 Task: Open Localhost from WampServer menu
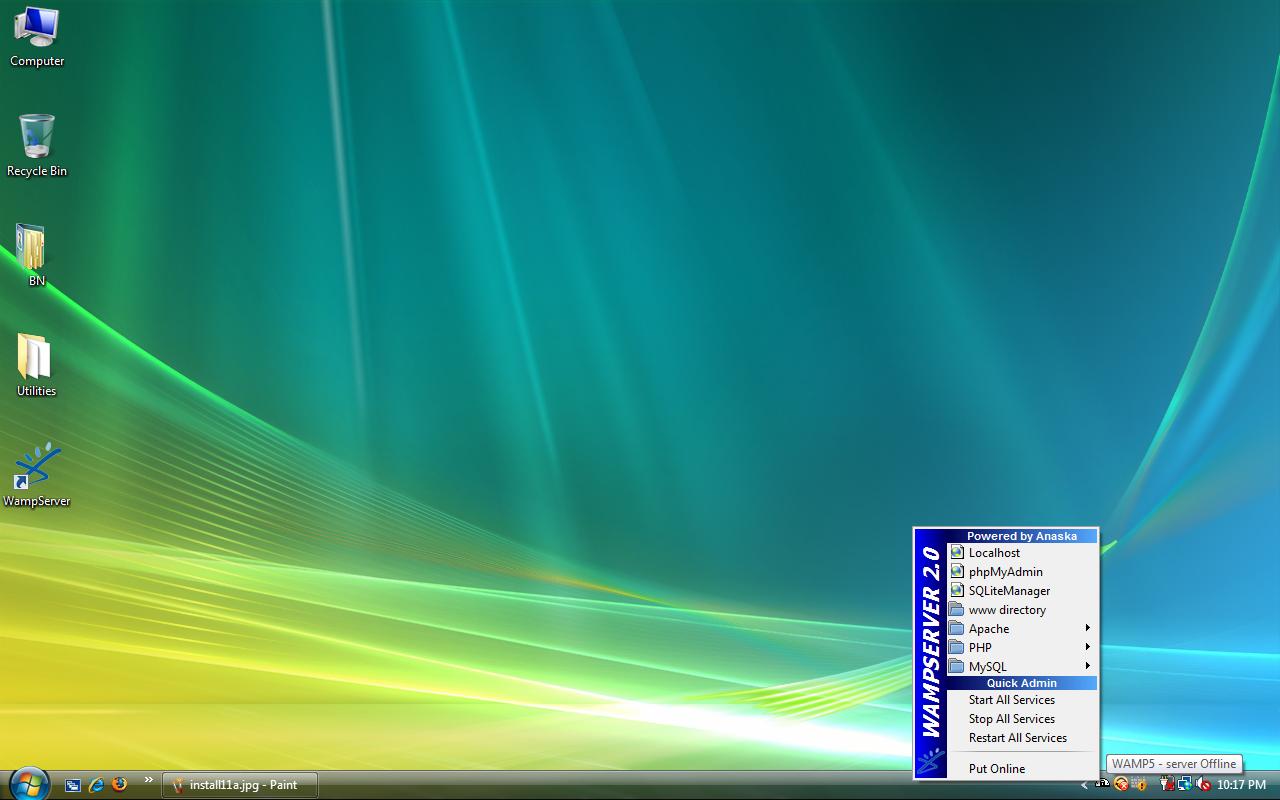click(994, 553)
